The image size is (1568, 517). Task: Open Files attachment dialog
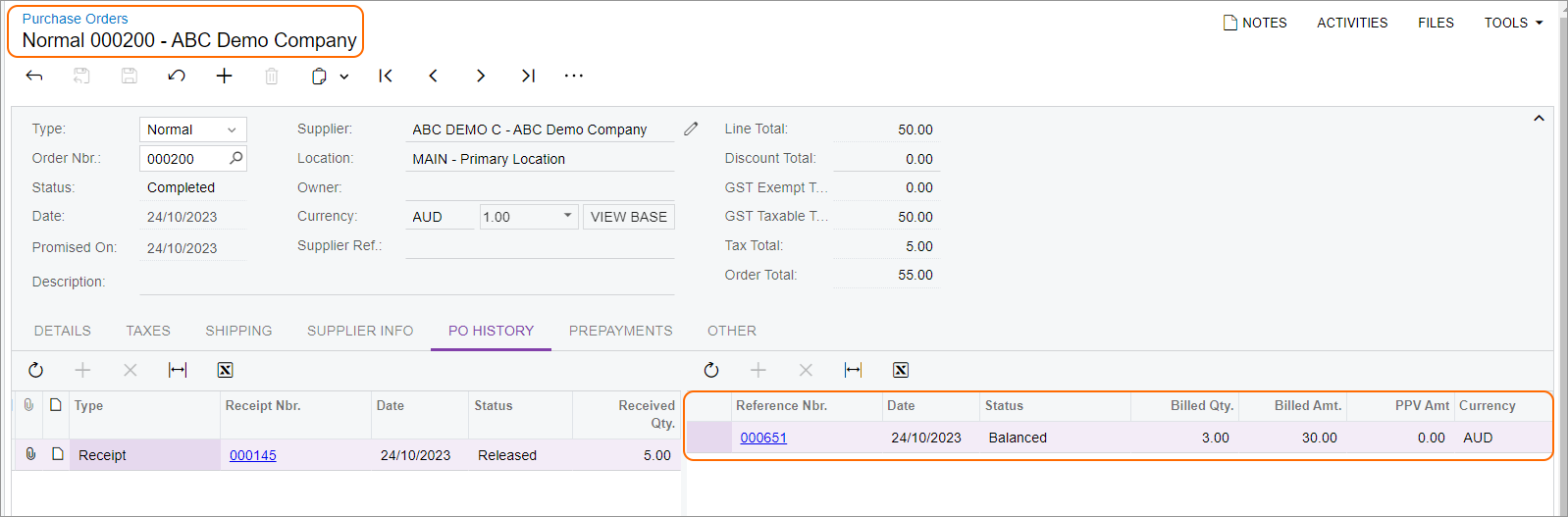coord(1436,23)
